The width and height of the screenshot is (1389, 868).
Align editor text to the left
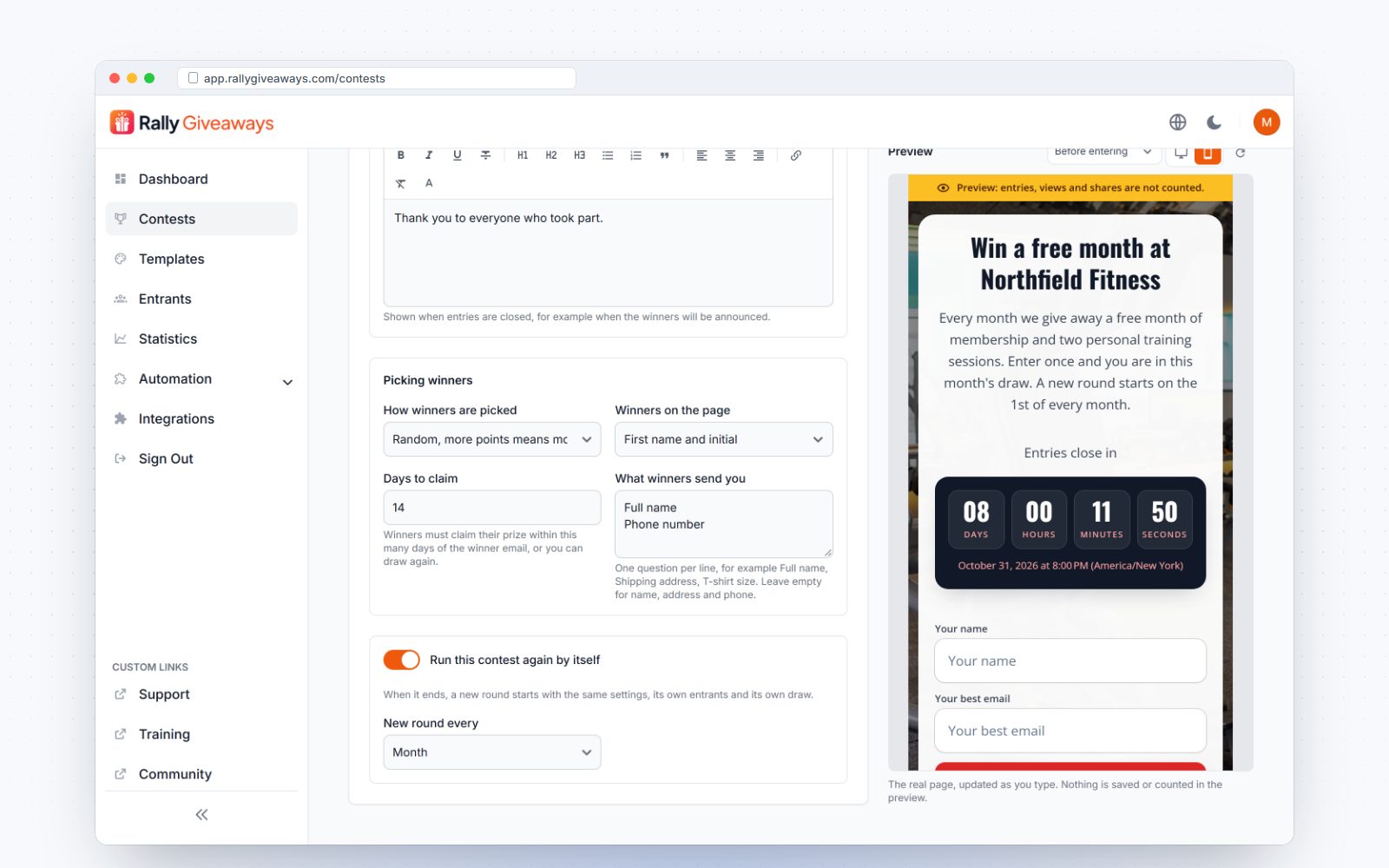click(x=701, y=155)
